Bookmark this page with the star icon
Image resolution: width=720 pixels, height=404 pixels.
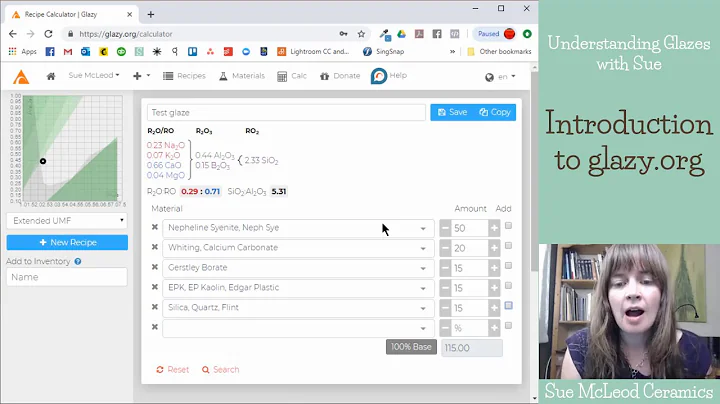pos(361,34)
